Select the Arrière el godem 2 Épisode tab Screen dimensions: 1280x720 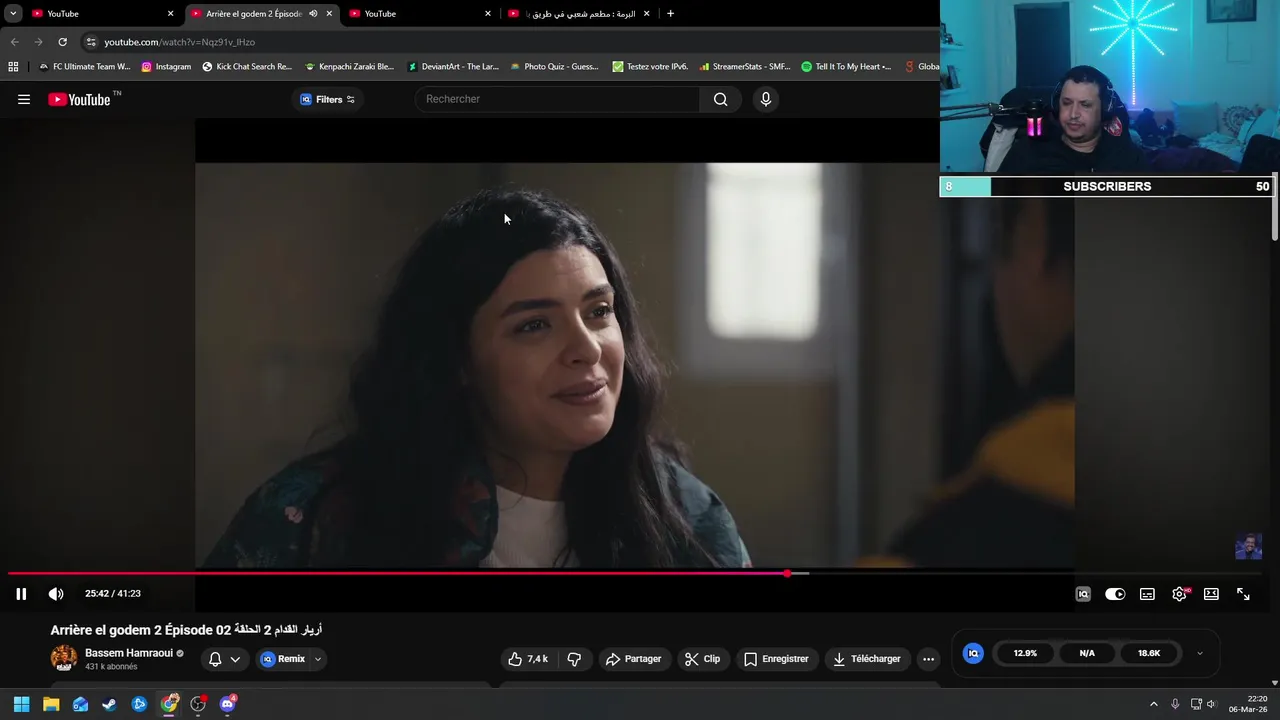point(253,14)
